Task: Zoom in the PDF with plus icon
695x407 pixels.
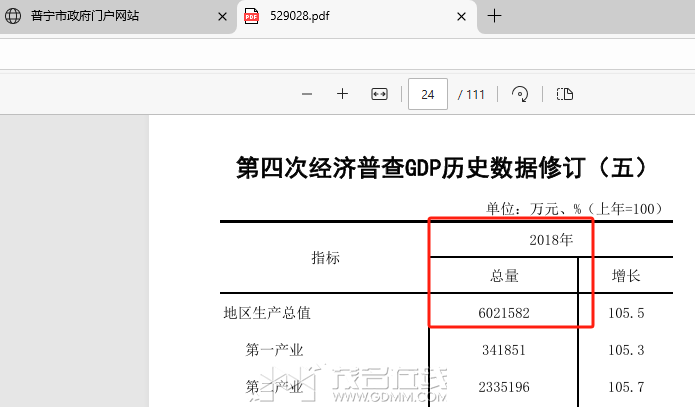Action: coord(342,94)
